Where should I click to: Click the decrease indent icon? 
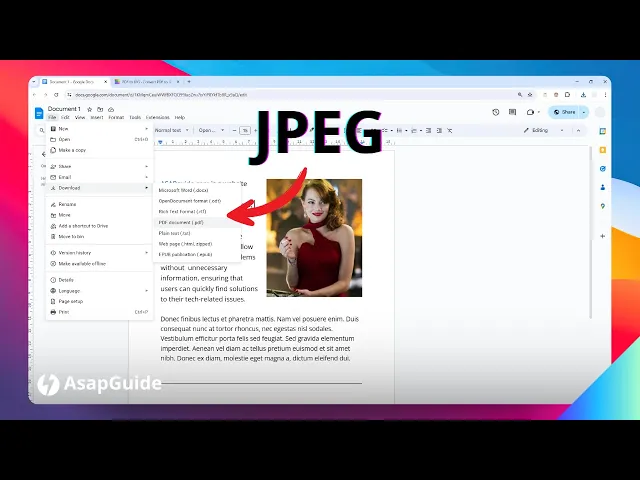point(428,131)
